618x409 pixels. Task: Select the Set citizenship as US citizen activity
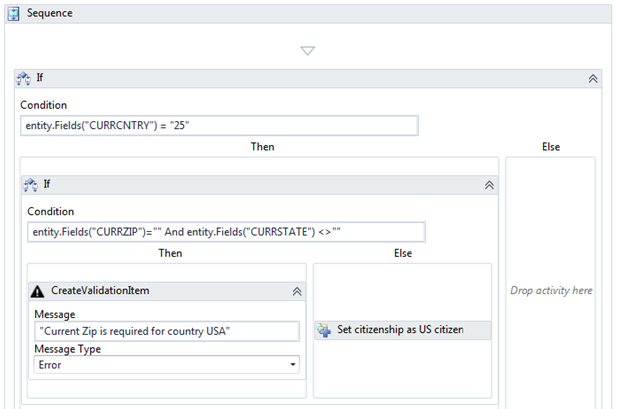tap(402, 330)
